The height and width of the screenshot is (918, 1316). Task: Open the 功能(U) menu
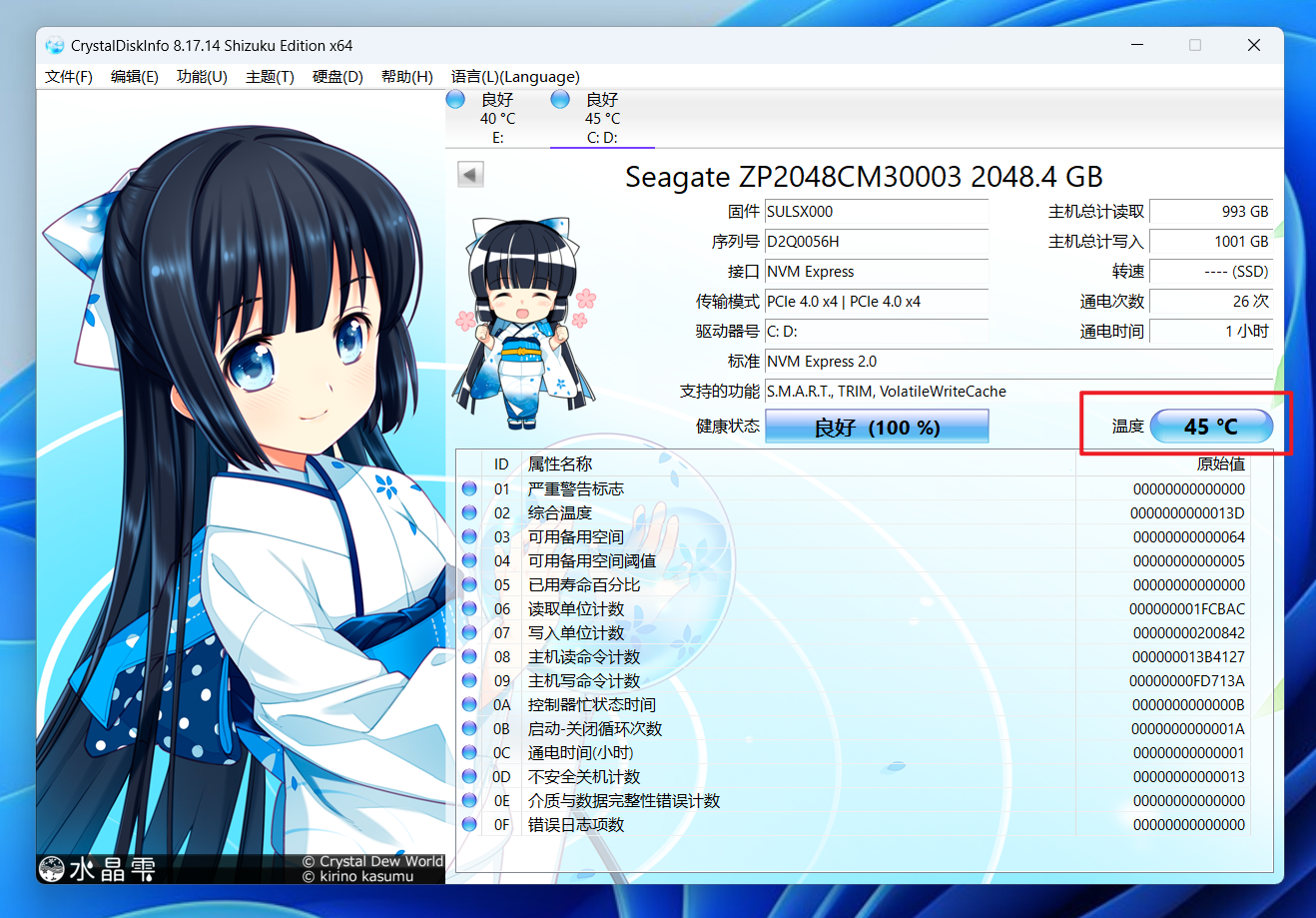[x=202, y=77]
